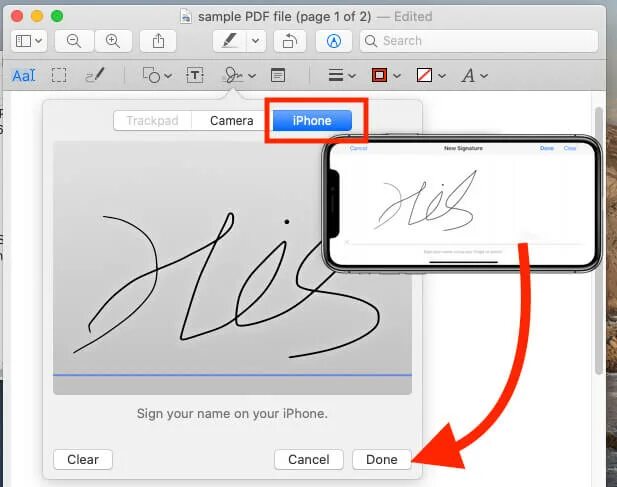
Task: Click the Cancel button
Action: [309, 459]
